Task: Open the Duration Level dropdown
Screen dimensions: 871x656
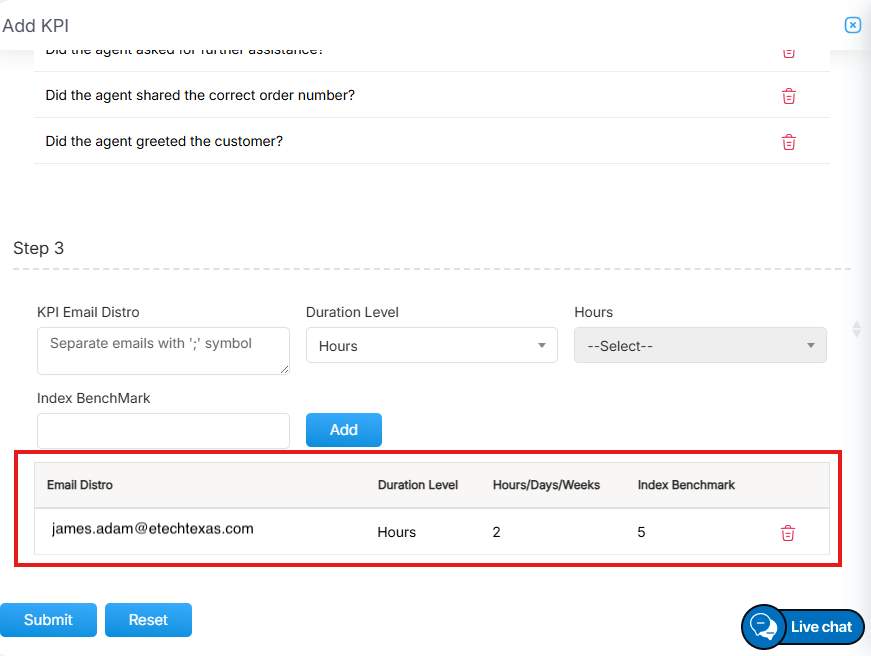Action: pos(431,346)
